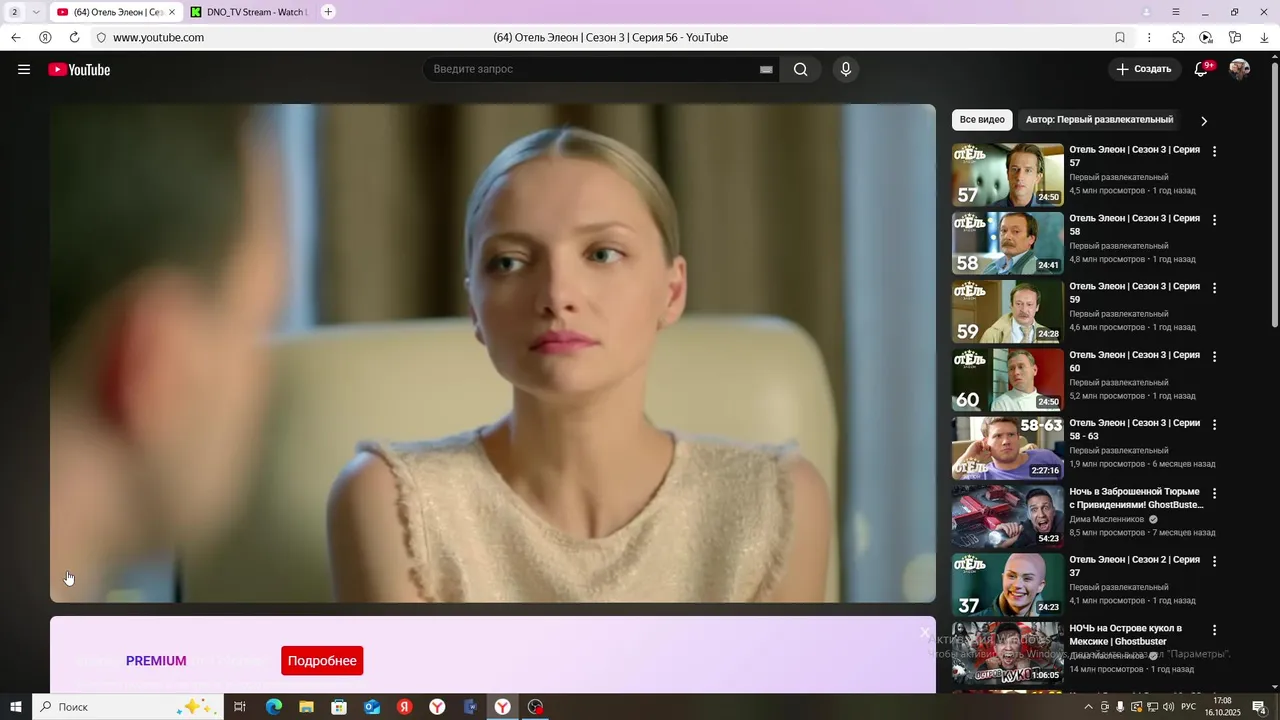Open browser downloads arrow icon

[1265, 37]
